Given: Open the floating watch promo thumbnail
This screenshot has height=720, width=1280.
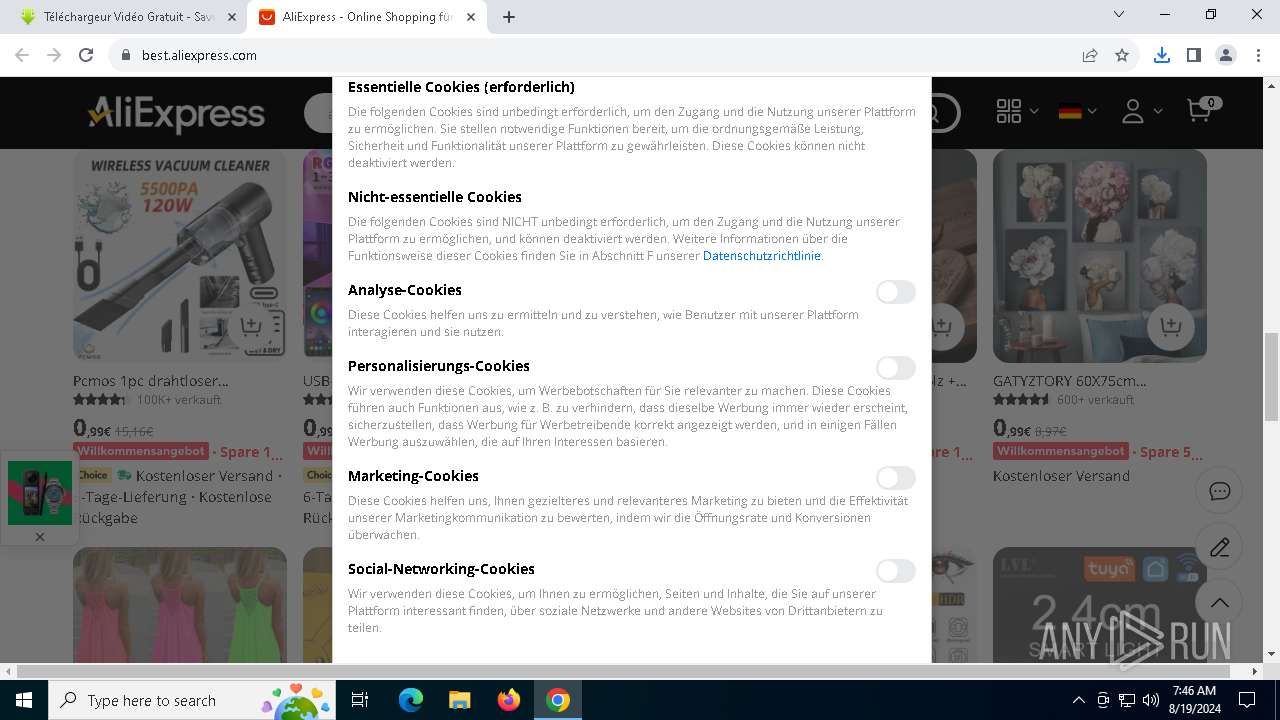Looking at the screenshot, I should (x=40, y=492).
